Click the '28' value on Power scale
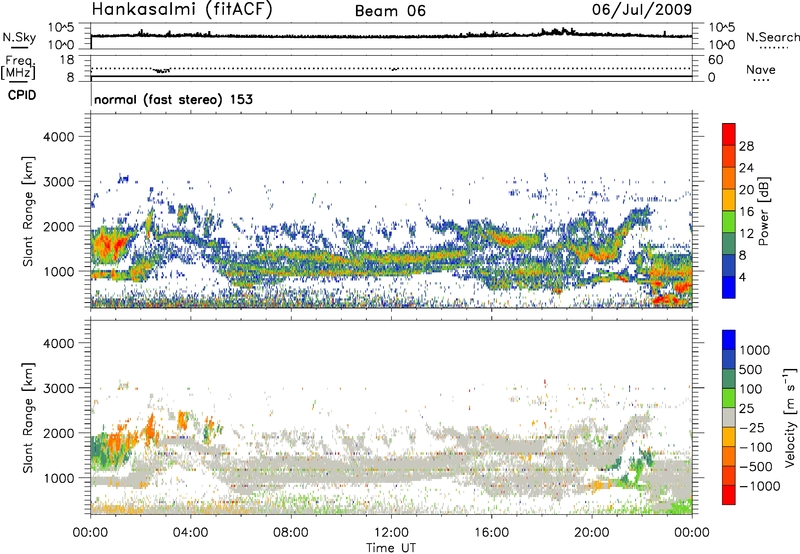This screenshot has width=800, height=554. tap(746, 146)
